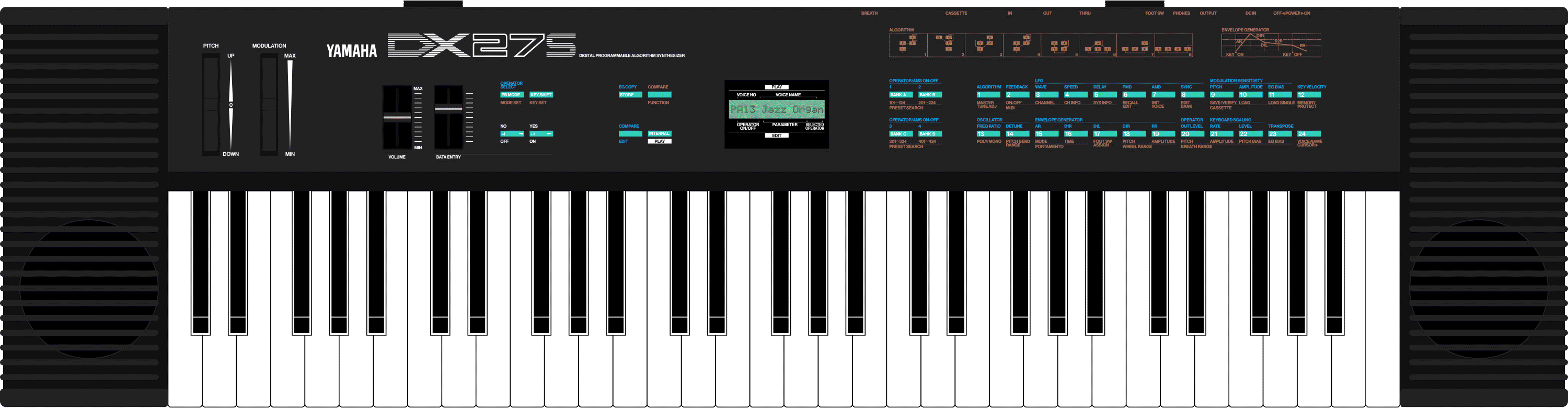The image size is (1568, 408).
Task: Click the Volume slider handle
Action: [397, 117]
